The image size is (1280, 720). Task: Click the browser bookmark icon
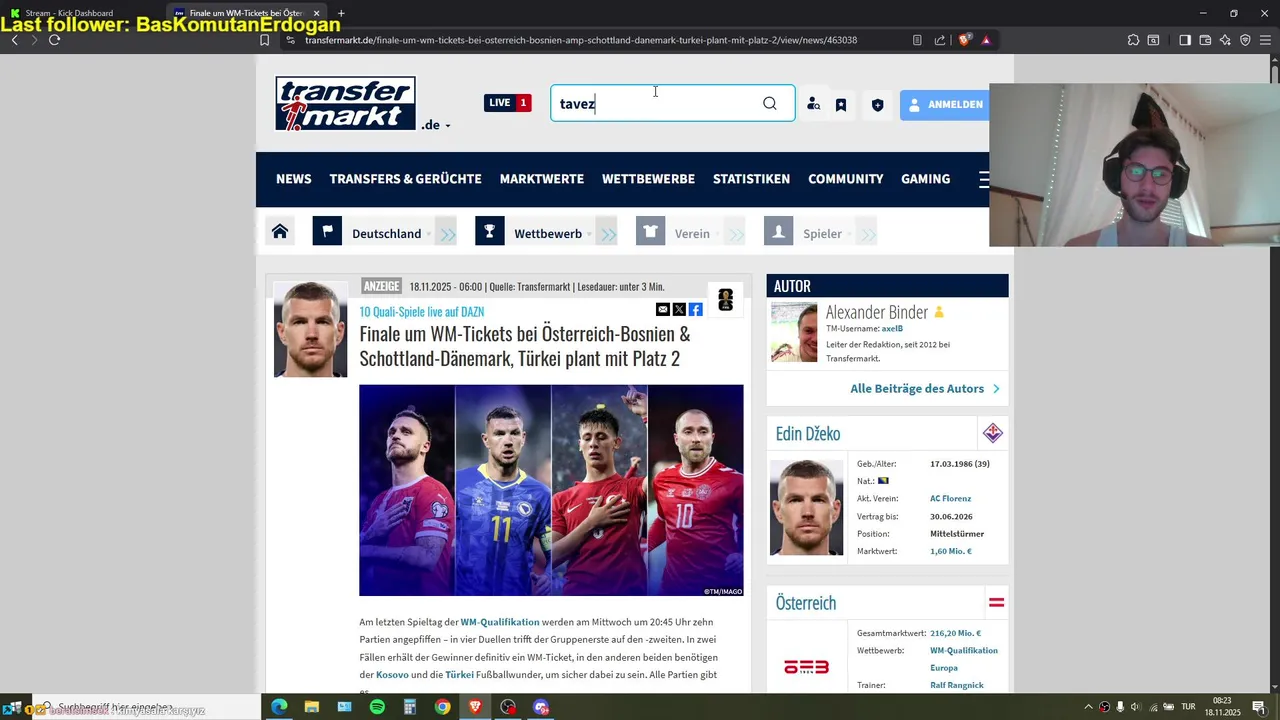pos(264,40)
